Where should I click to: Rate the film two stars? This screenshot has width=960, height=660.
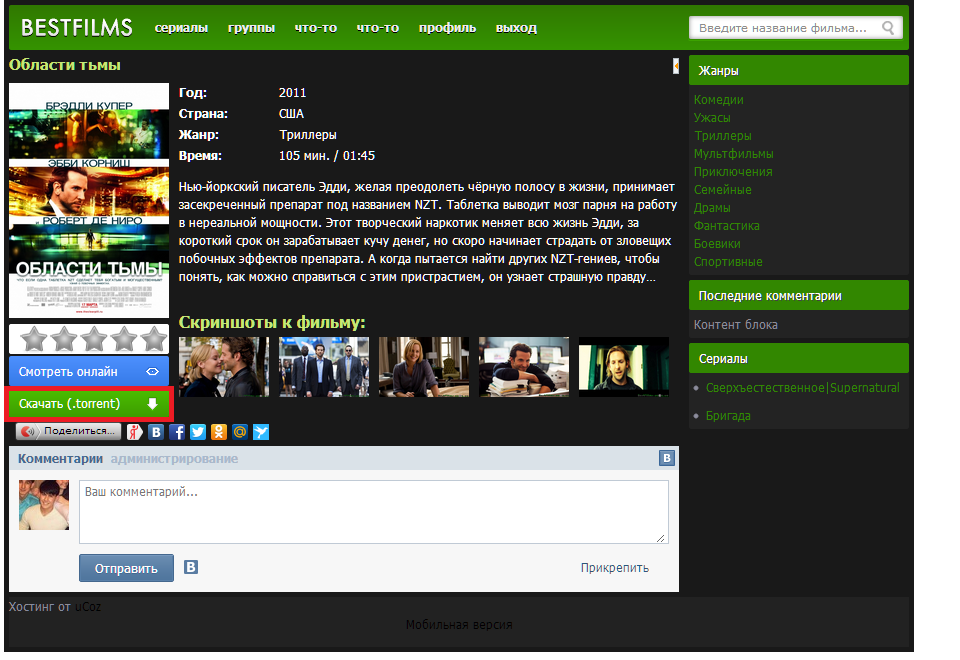pos(64,339)
